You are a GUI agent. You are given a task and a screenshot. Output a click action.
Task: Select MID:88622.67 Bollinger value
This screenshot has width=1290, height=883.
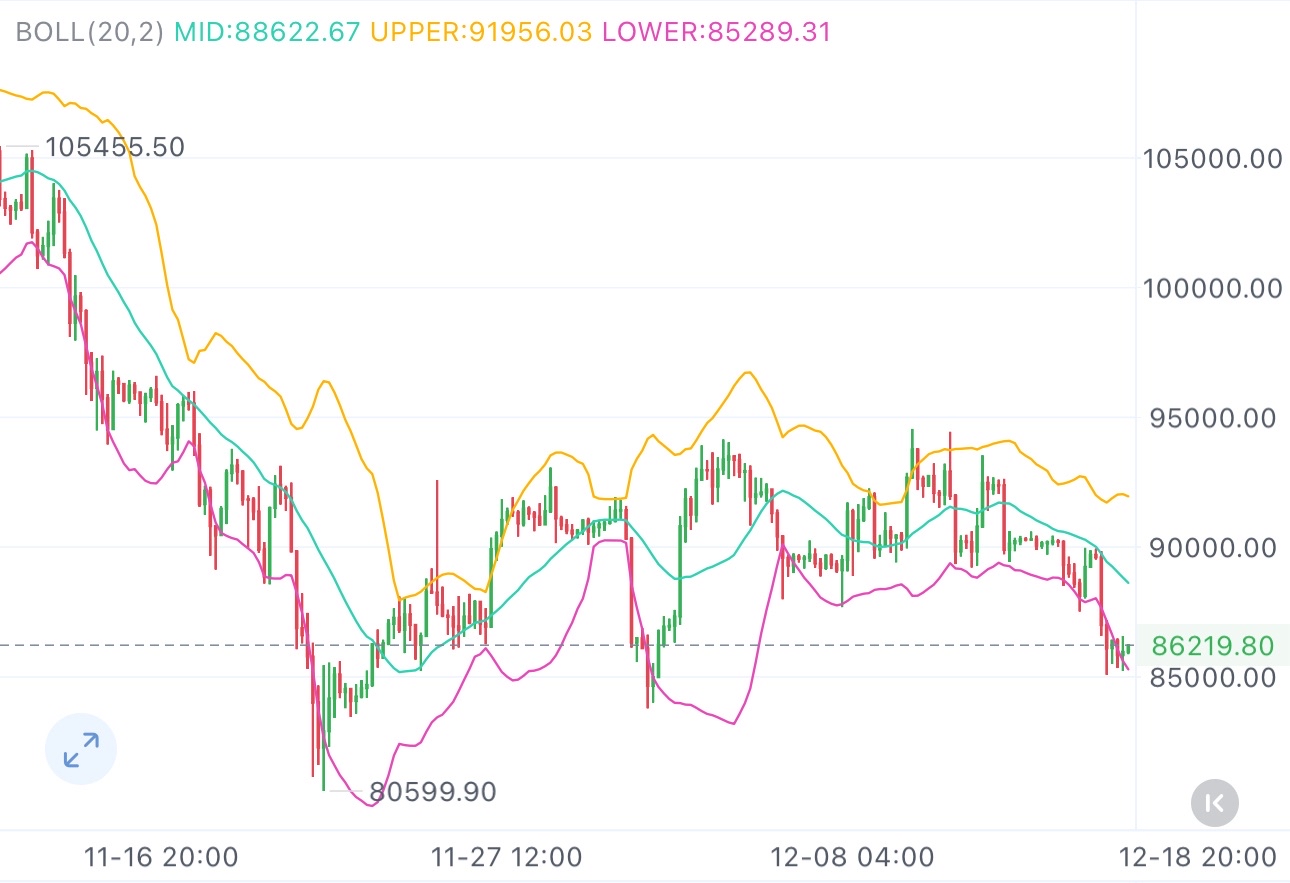point(267,32)
